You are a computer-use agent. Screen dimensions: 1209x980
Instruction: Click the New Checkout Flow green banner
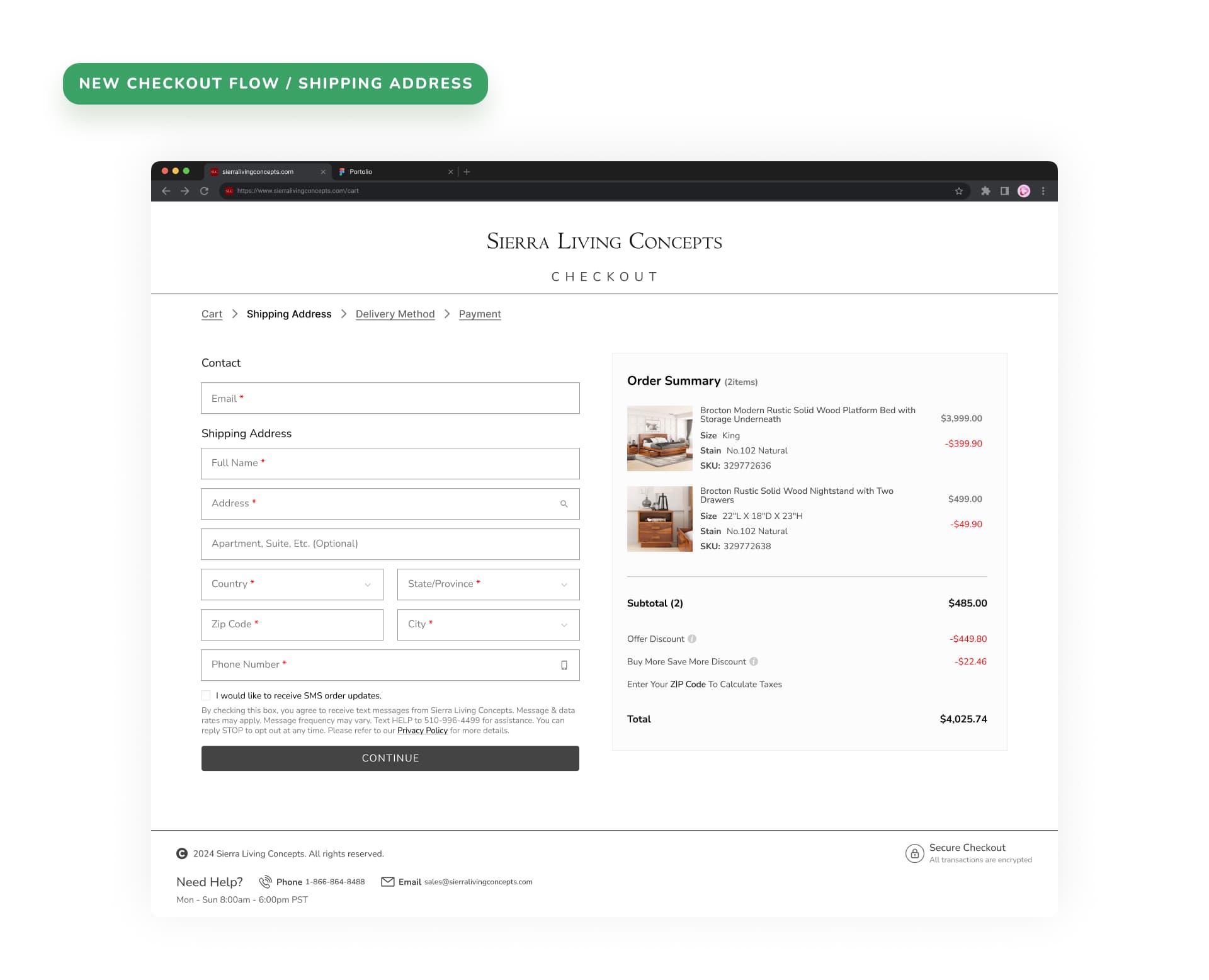275,84
